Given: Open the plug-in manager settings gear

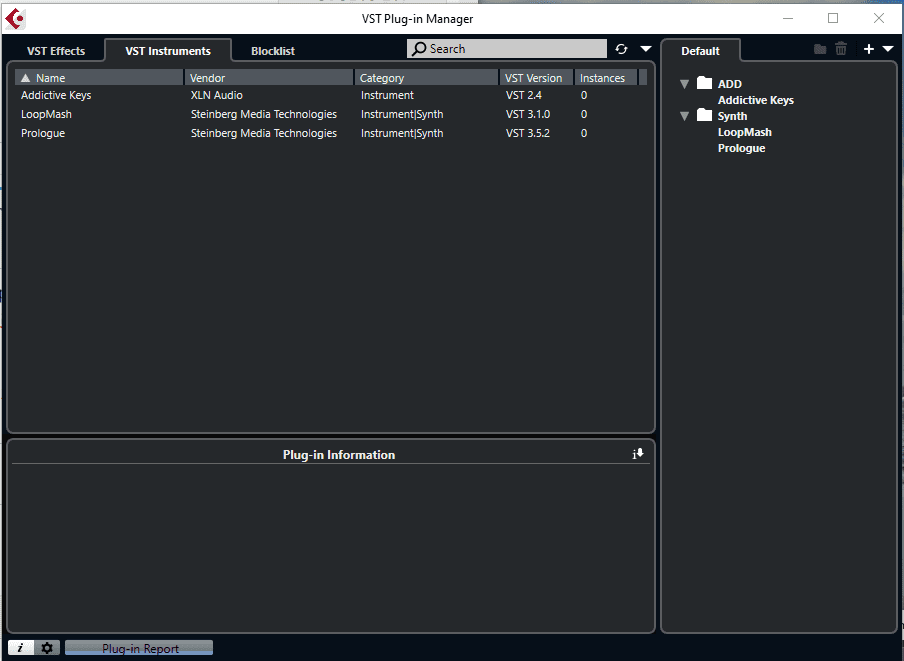Looking at the screenshot, I should [47, 648].
